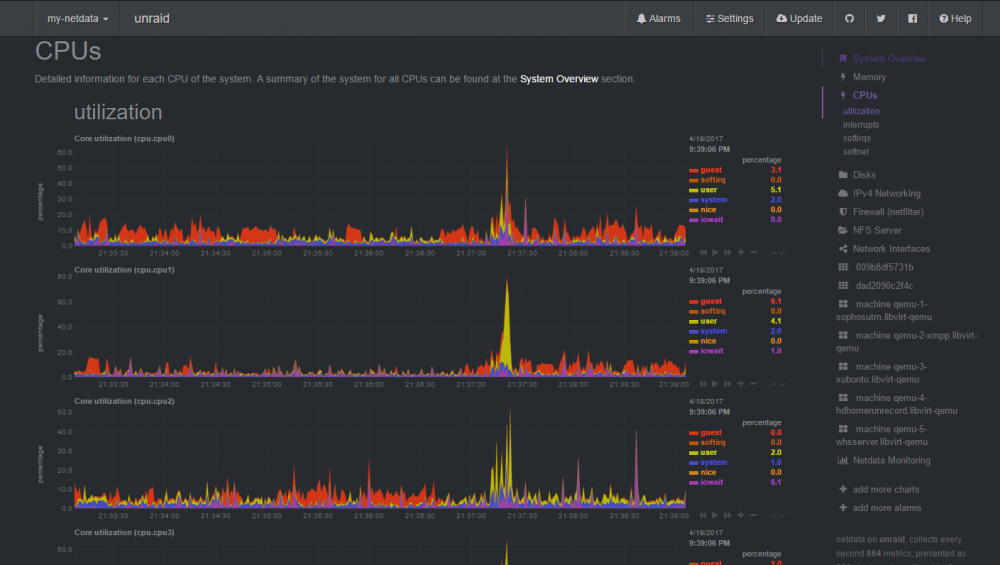Open the Settings menu item
The image size is (1000, 565).
tap(730, 18)
